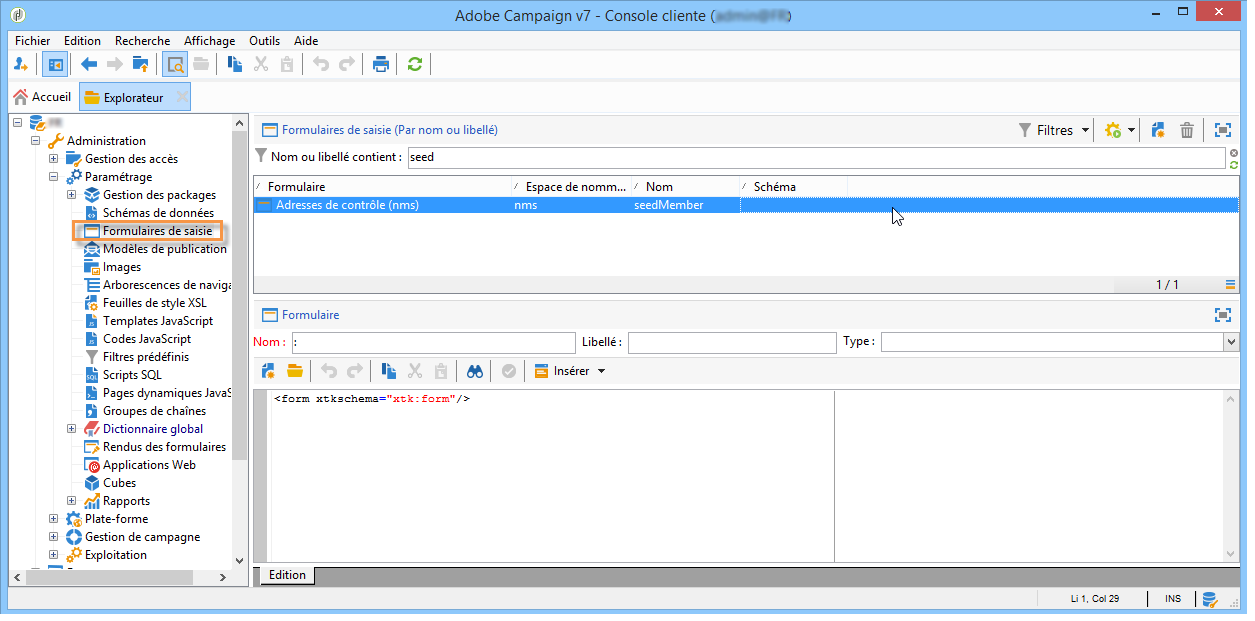The width and height of the screenshot is (1255, 621).
Task: Sort by the Schéma column header
Action: (794, 187)
